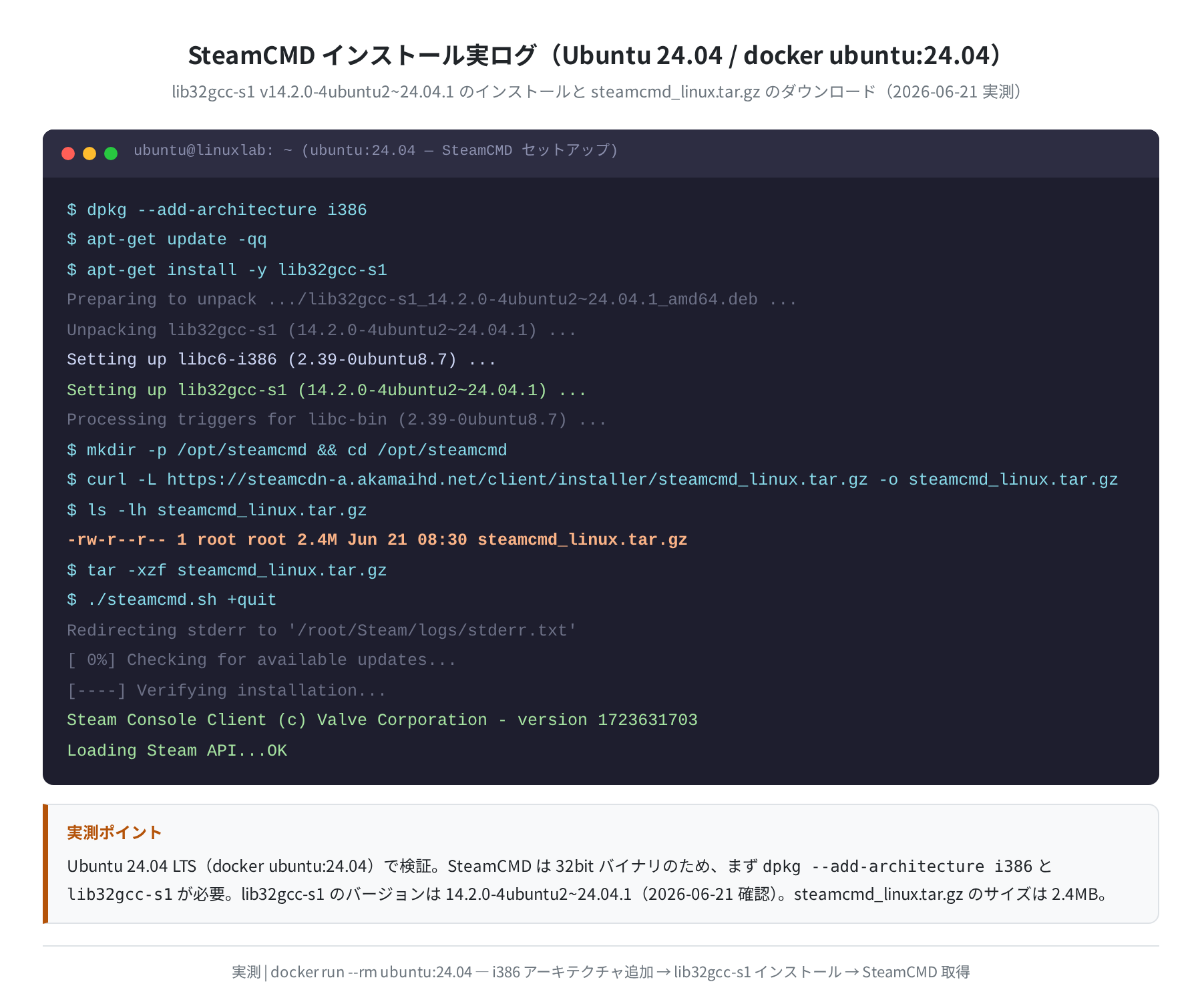Click the '[ 0%] Checking for available updates...' line

pos(262,660)
